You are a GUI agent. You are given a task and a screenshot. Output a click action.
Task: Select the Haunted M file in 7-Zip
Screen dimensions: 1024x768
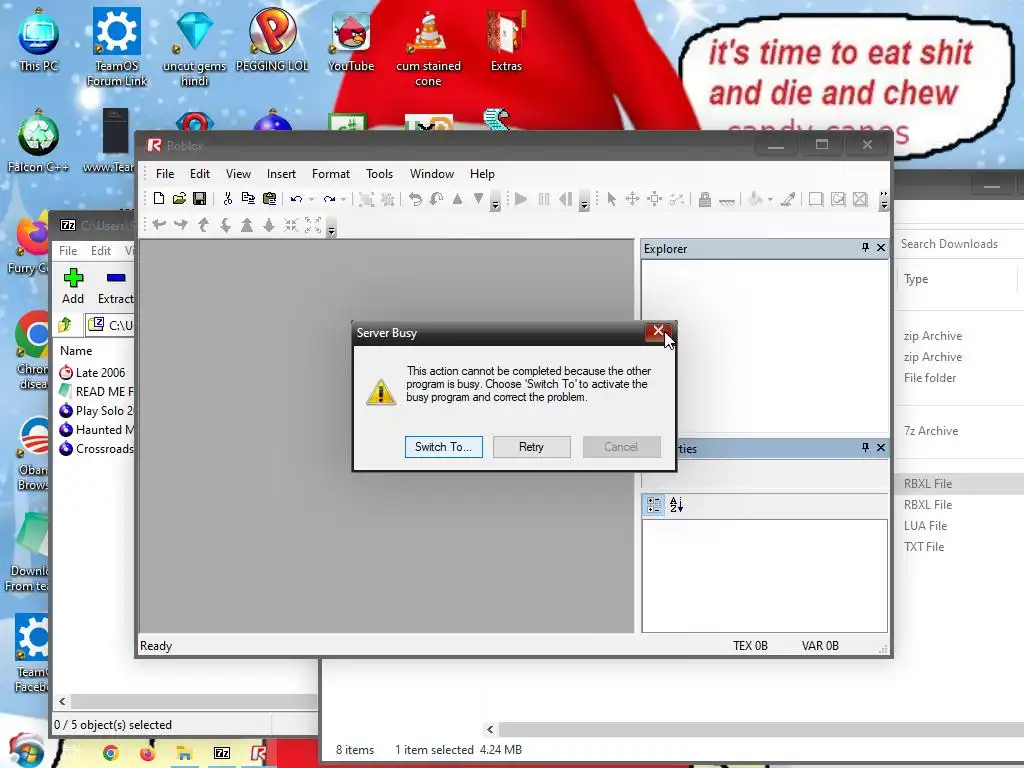96,430
